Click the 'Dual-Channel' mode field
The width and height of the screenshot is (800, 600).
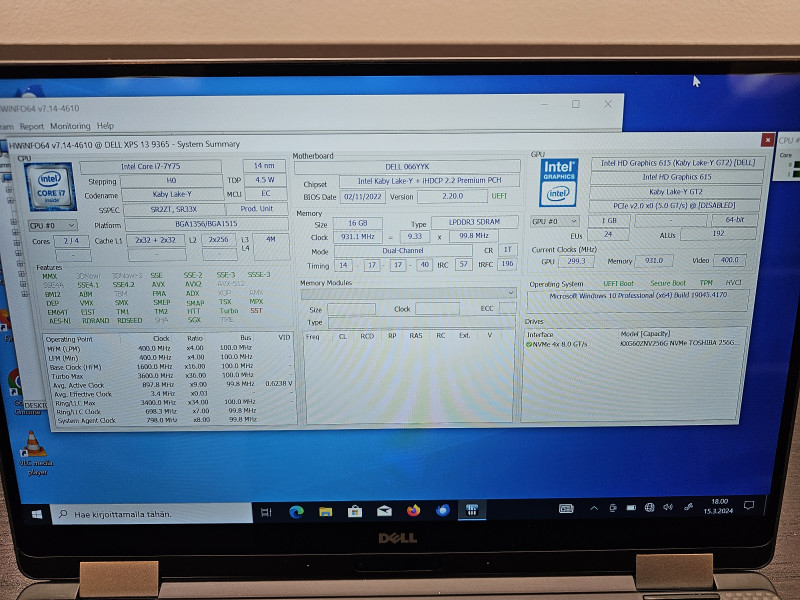coord(403,251)
